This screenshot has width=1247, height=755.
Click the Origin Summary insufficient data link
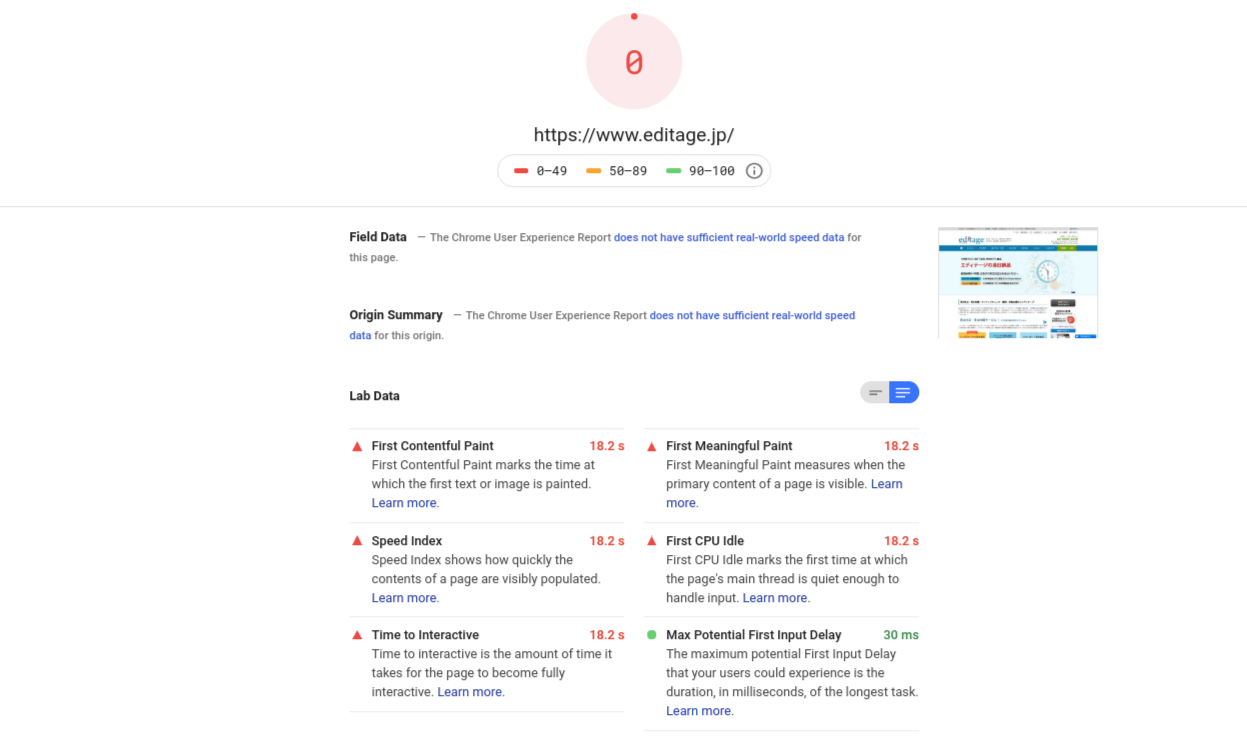(x=751, y=315)
